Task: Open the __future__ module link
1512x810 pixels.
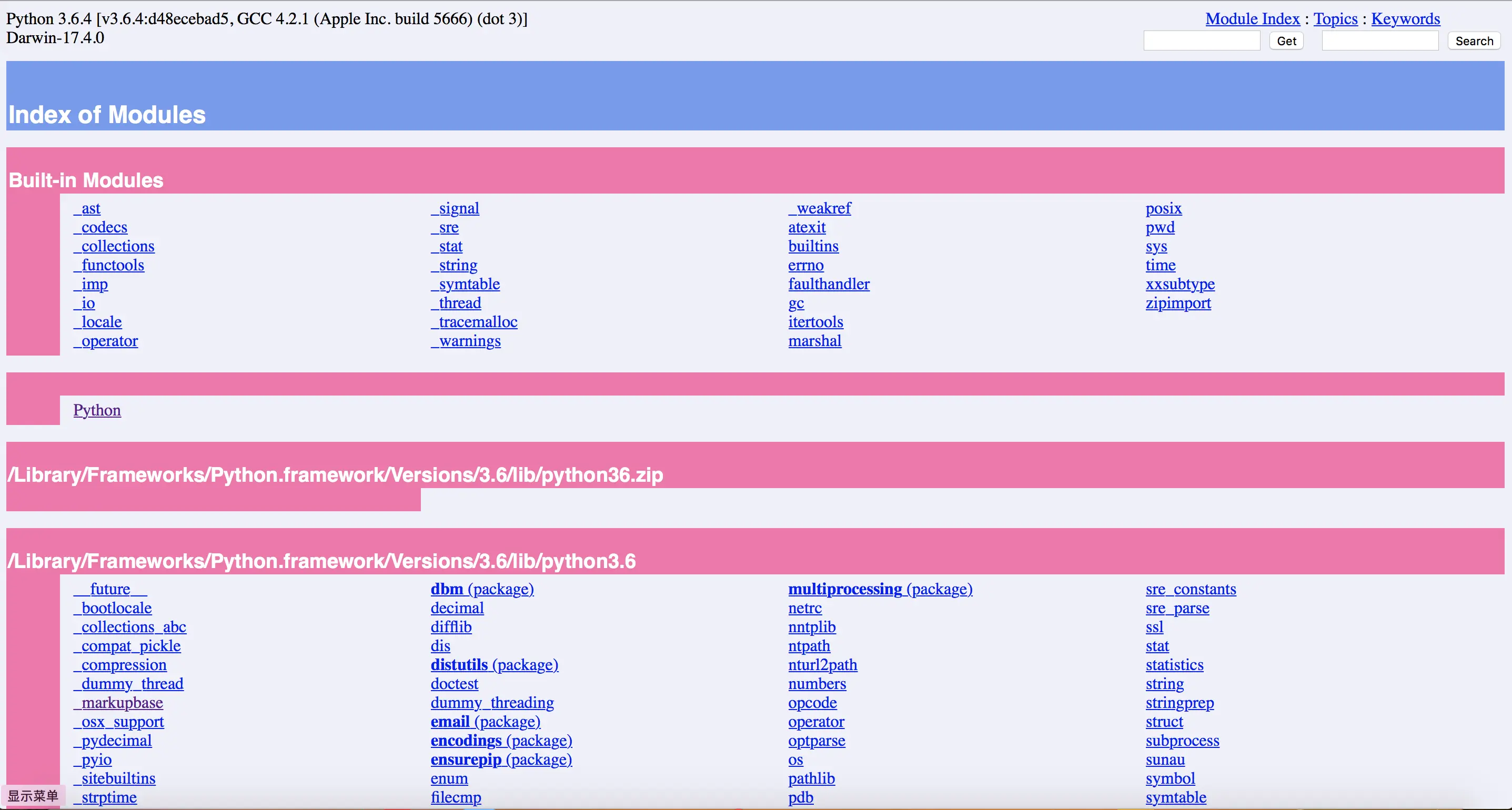Action: click(x=110, y=589)
